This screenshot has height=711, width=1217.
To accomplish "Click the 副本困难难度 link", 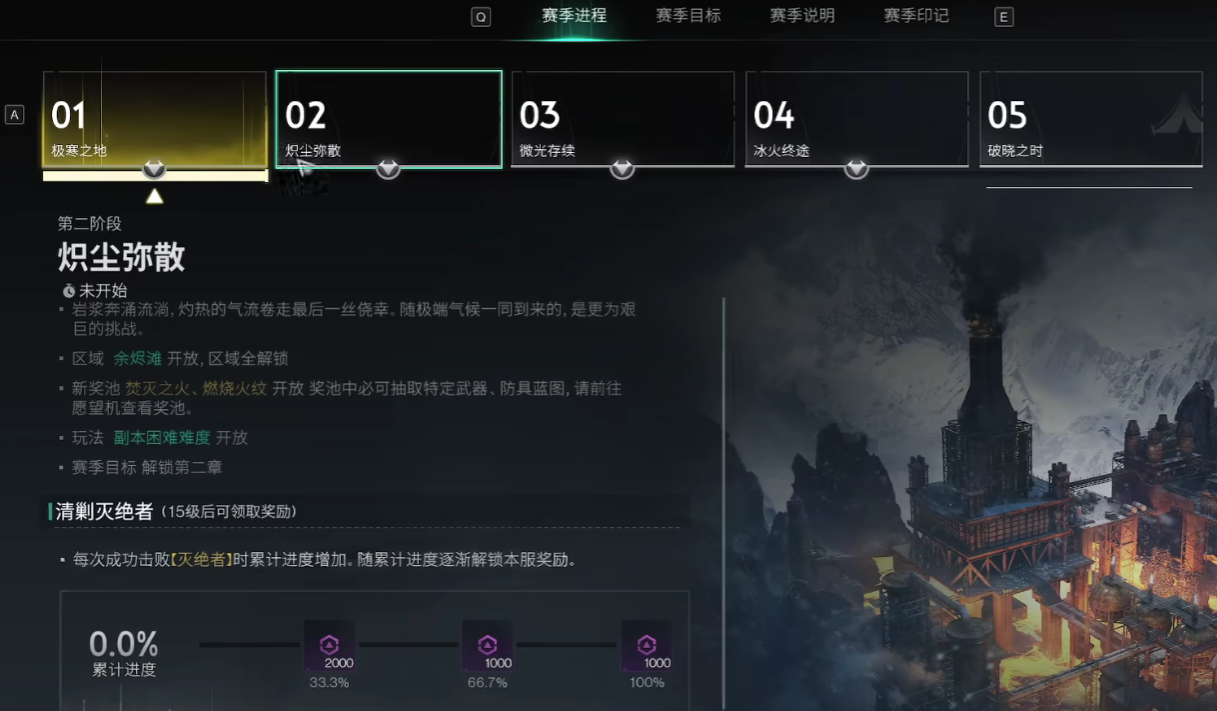I will (162, 437).
